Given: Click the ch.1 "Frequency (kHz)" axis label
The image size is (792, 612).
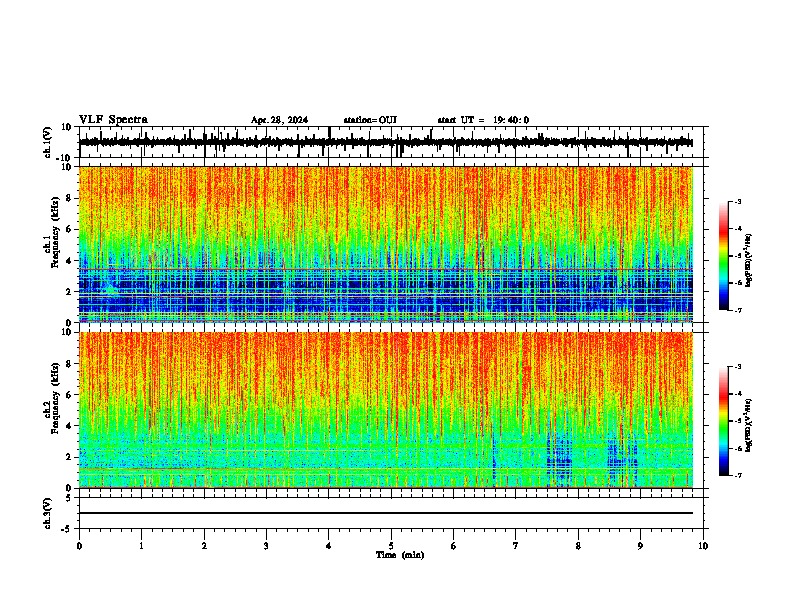Looking at the screenshot, I should [x=56, y=233].
